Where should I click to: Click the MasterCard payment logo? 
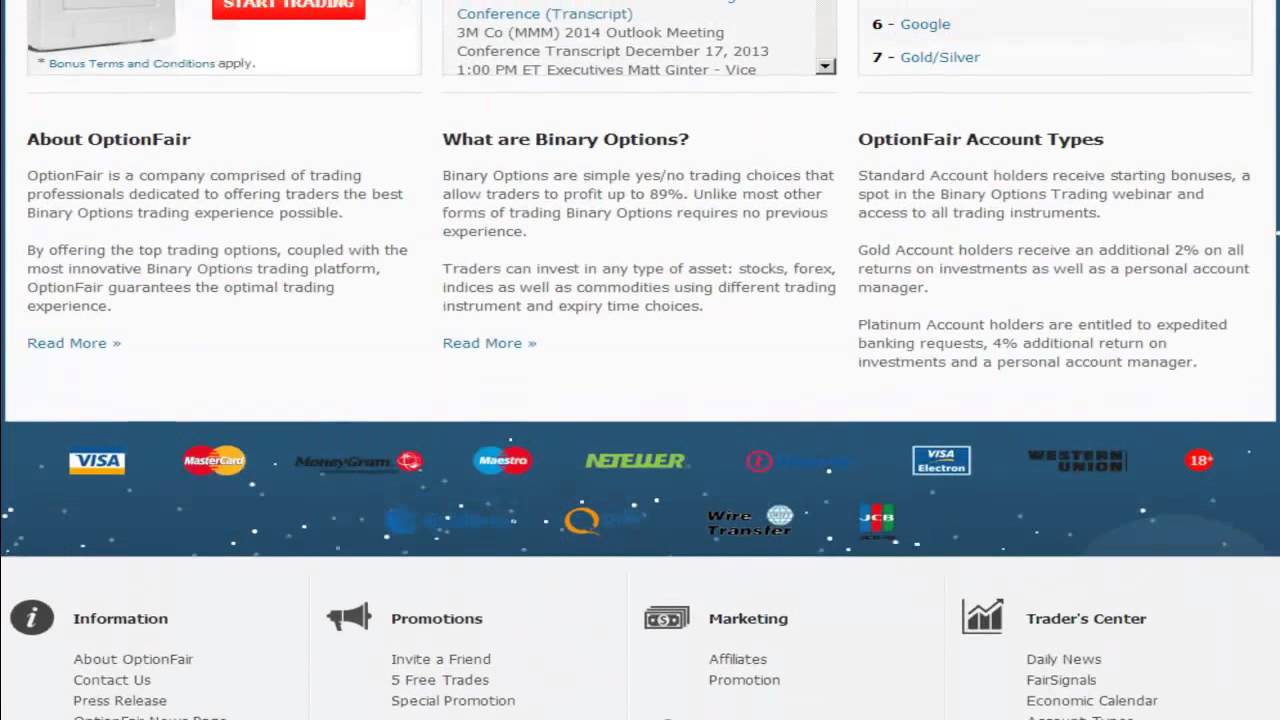coord(214,460)
